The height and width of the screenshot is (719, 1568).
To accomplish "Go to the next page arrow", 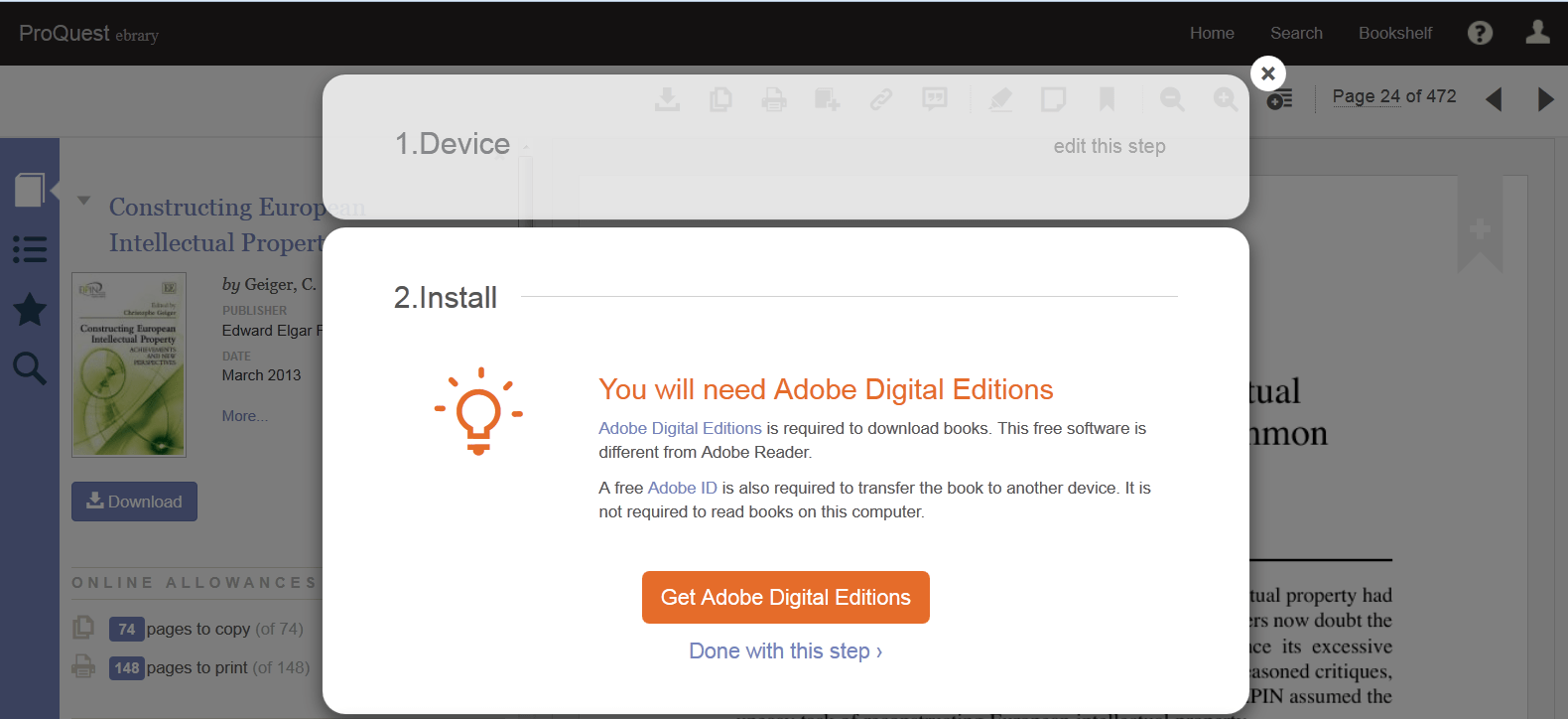I will 1545,98.
